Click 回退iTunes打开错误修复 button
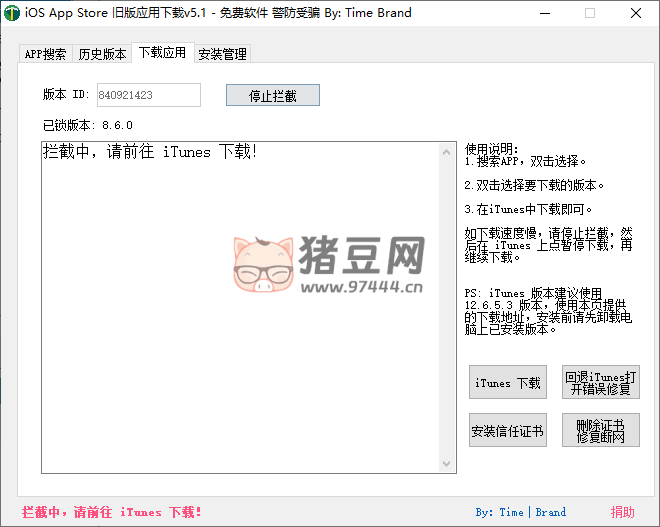Screen dimensions: 660x527 [600, 383]
